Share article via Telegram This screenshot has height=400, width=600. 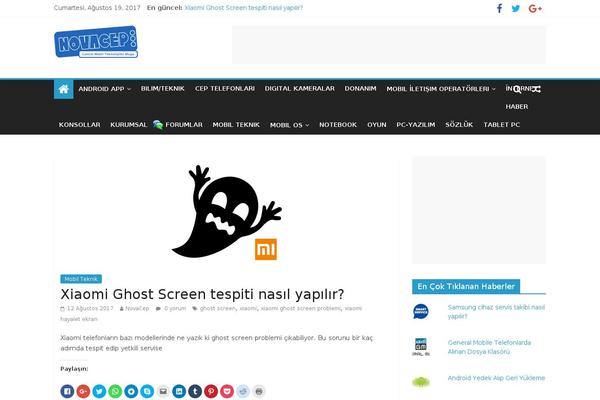(x=131, y=391)
